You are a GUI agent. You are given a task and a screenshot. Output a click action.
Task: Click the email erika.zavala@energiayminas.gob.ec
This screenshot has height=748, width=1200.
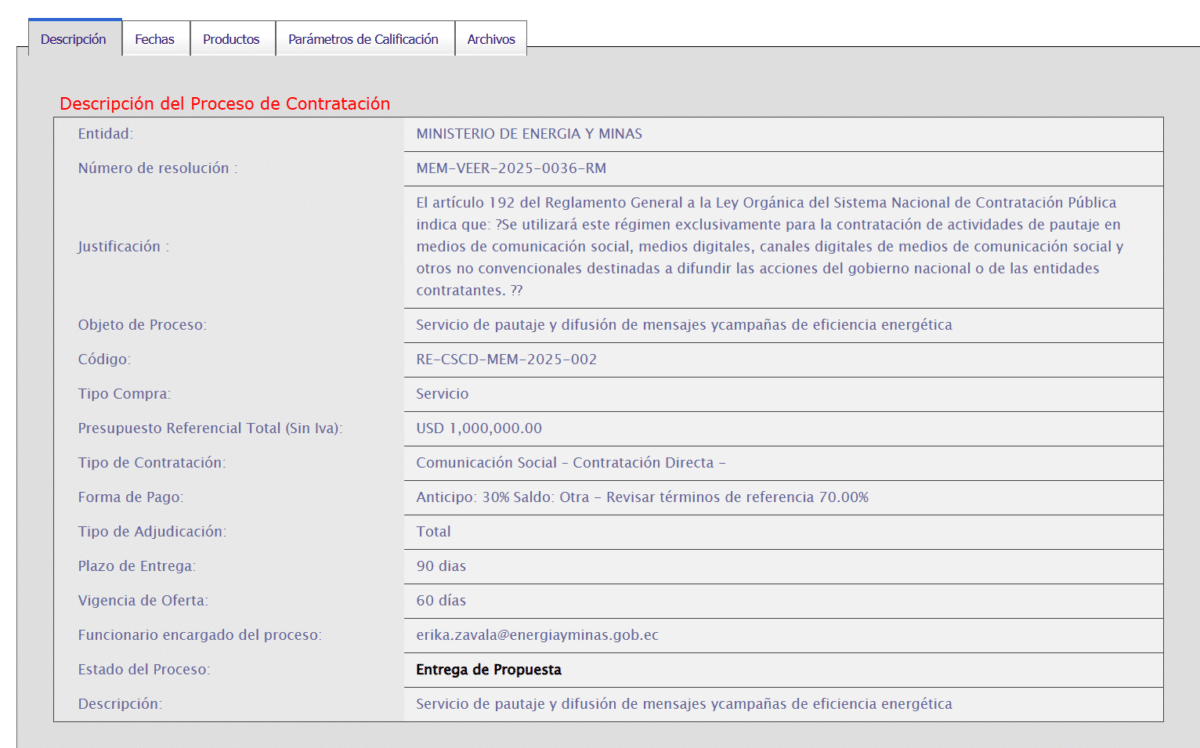pos(537,635)
